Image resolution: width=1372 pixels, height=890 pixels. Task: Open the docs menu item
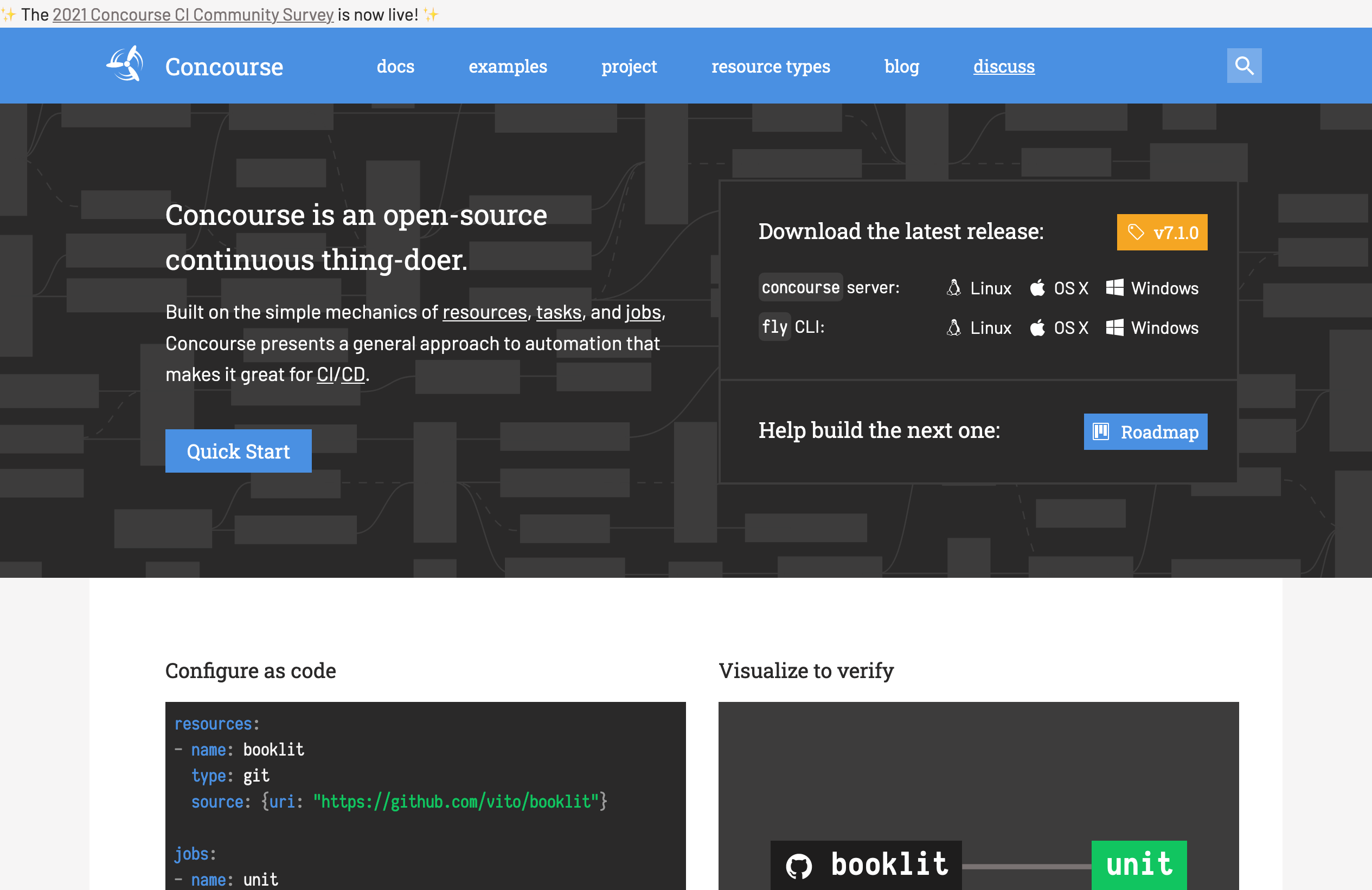[x=395, y=67]
